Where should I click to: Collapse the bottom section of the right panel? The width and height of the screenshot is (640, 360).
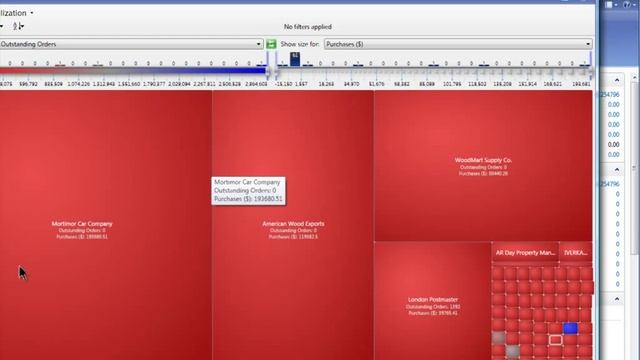pos(617,299)
